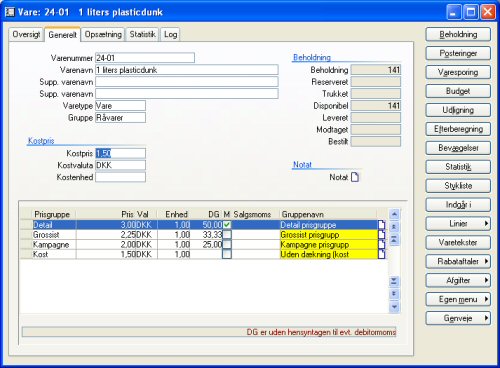
Task: Open note icon in Kampagne prisgrupp row
Action: [382, 244]
